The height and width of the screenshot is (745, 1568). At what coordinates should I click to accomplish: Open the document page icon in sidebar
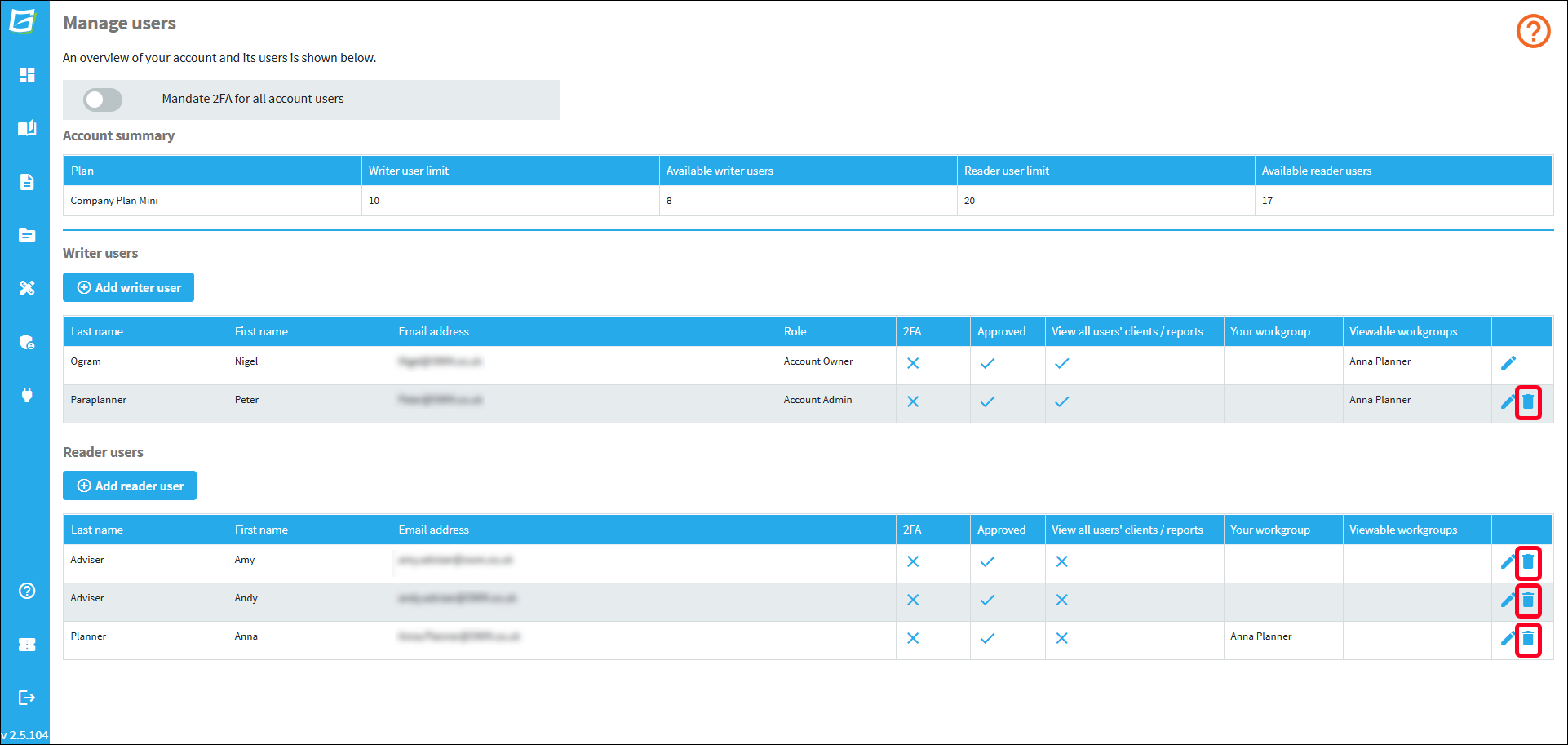27,182
